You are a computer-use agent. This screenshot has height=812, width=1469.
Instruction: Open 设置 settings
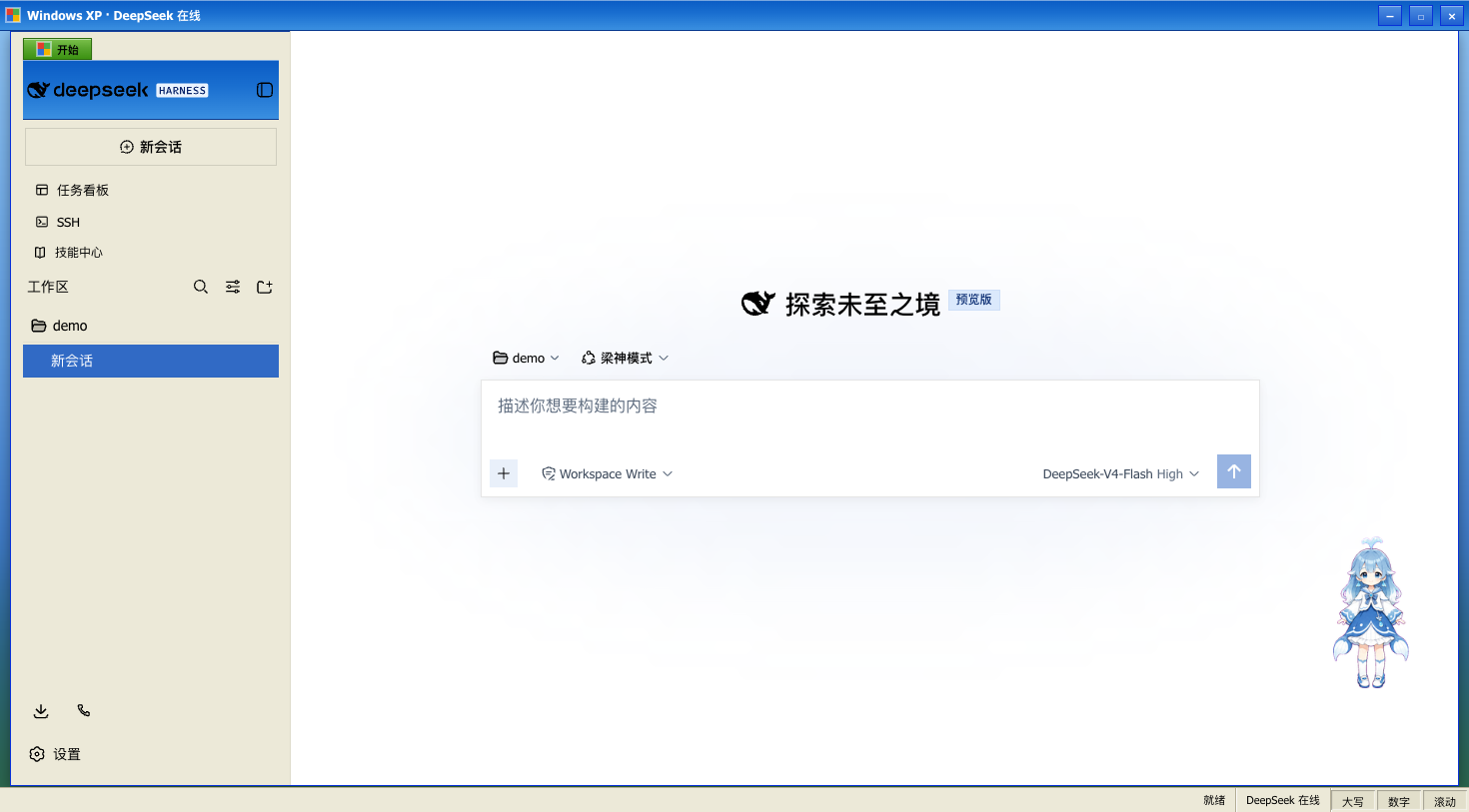(x=55, y=754)
